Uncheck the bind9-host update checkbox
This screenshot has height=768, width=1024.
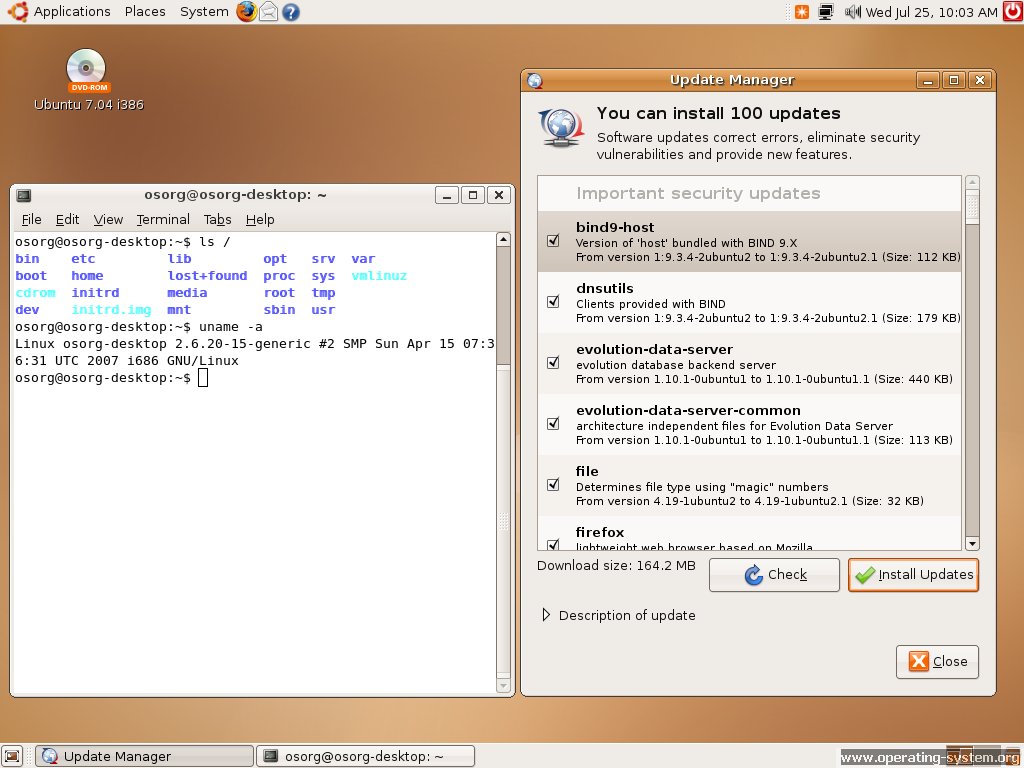pyautogui.click(x=553, y=240)
